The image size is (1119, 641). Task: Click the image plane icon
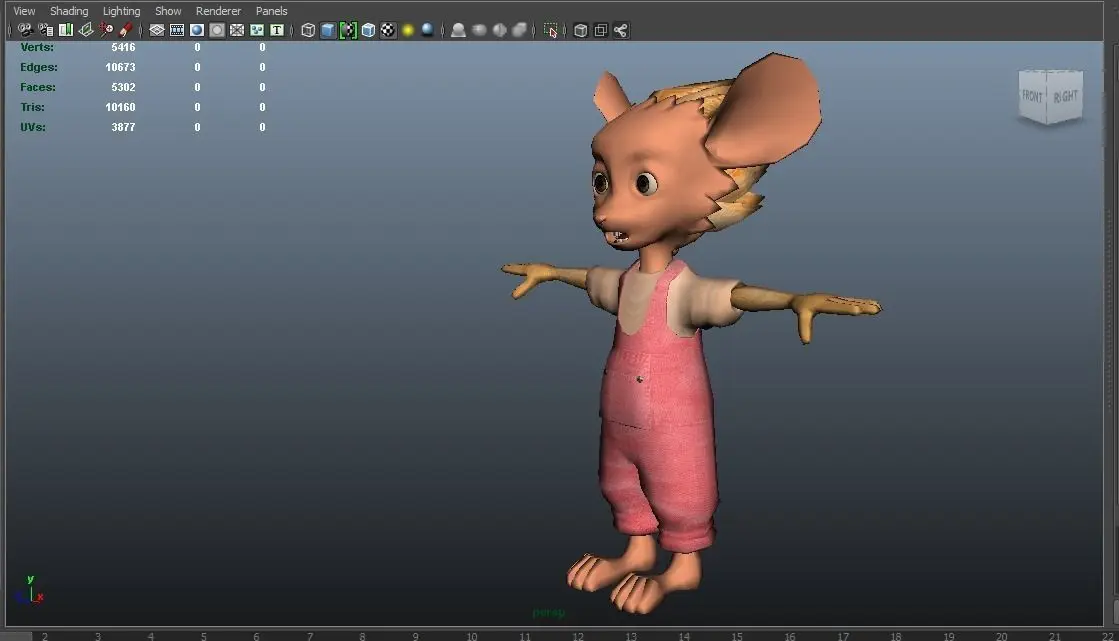86,30
